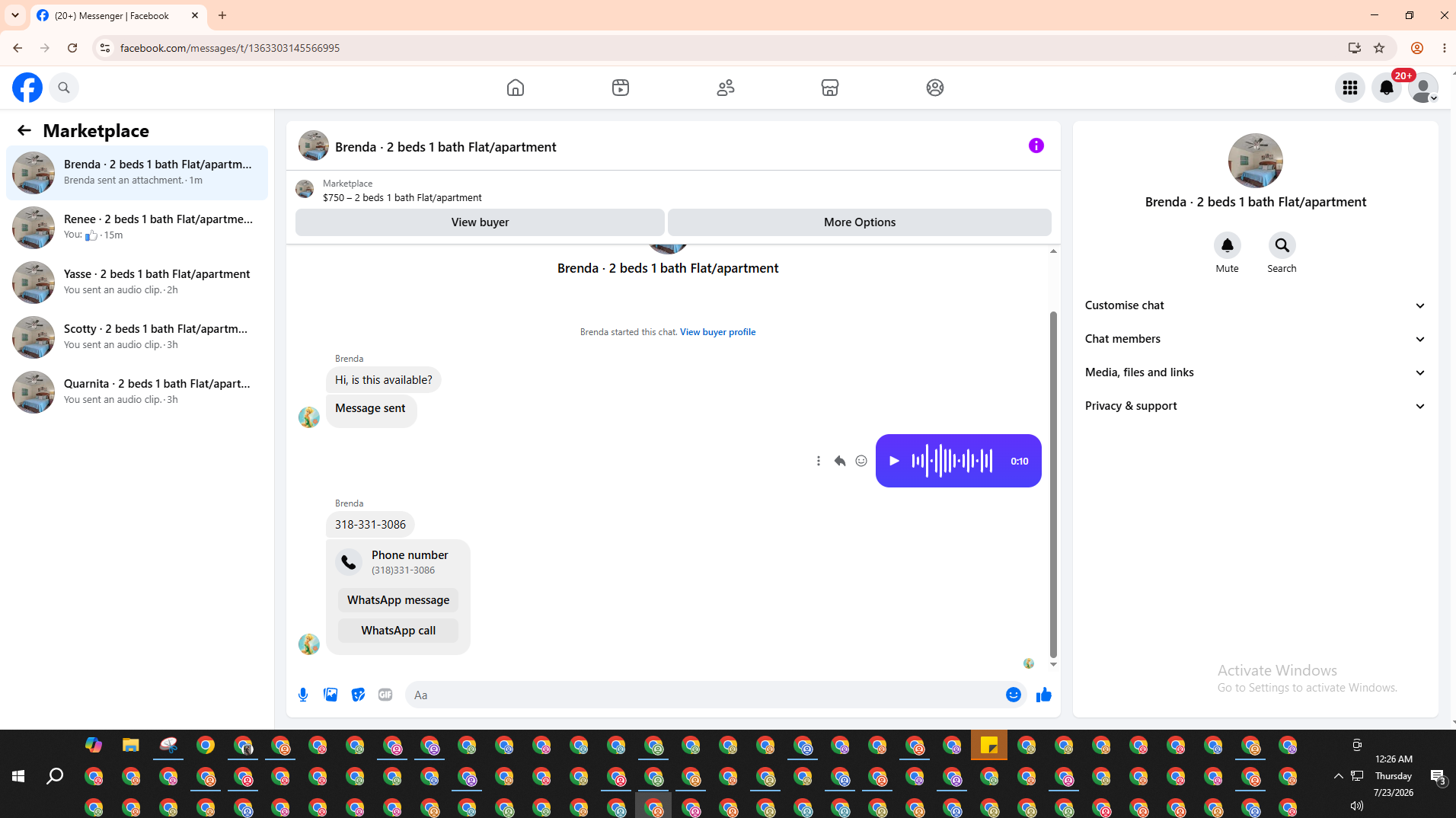This screenshot has width=1456, height=818.
Task: Open Windows taskbar search
Action: point(55,776)
